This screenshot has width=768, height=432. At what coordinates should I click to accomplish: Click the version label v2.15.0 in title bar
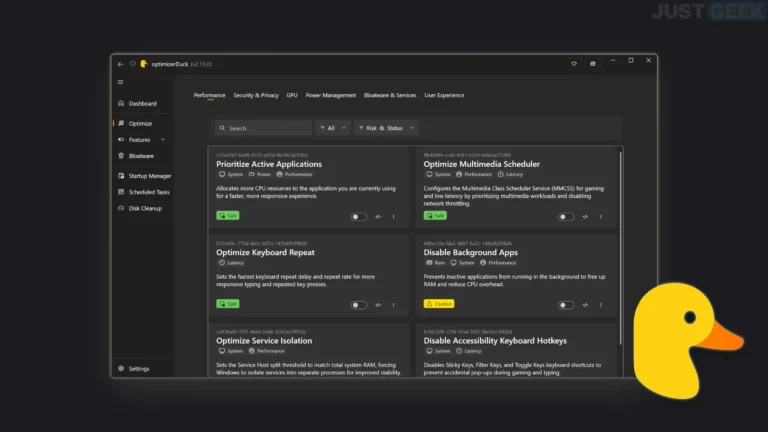coord(201,64)
